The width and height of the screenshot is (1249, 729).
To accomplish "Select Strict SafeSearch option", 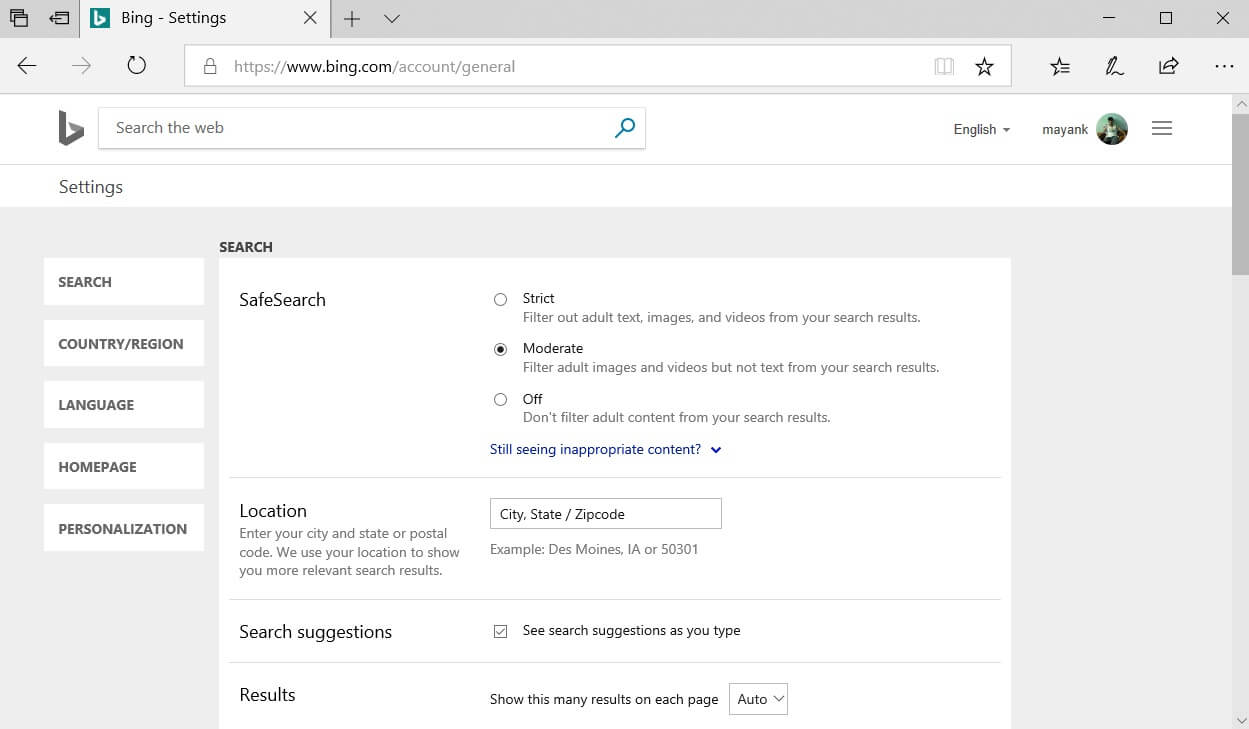I will [x=501, y=299].
